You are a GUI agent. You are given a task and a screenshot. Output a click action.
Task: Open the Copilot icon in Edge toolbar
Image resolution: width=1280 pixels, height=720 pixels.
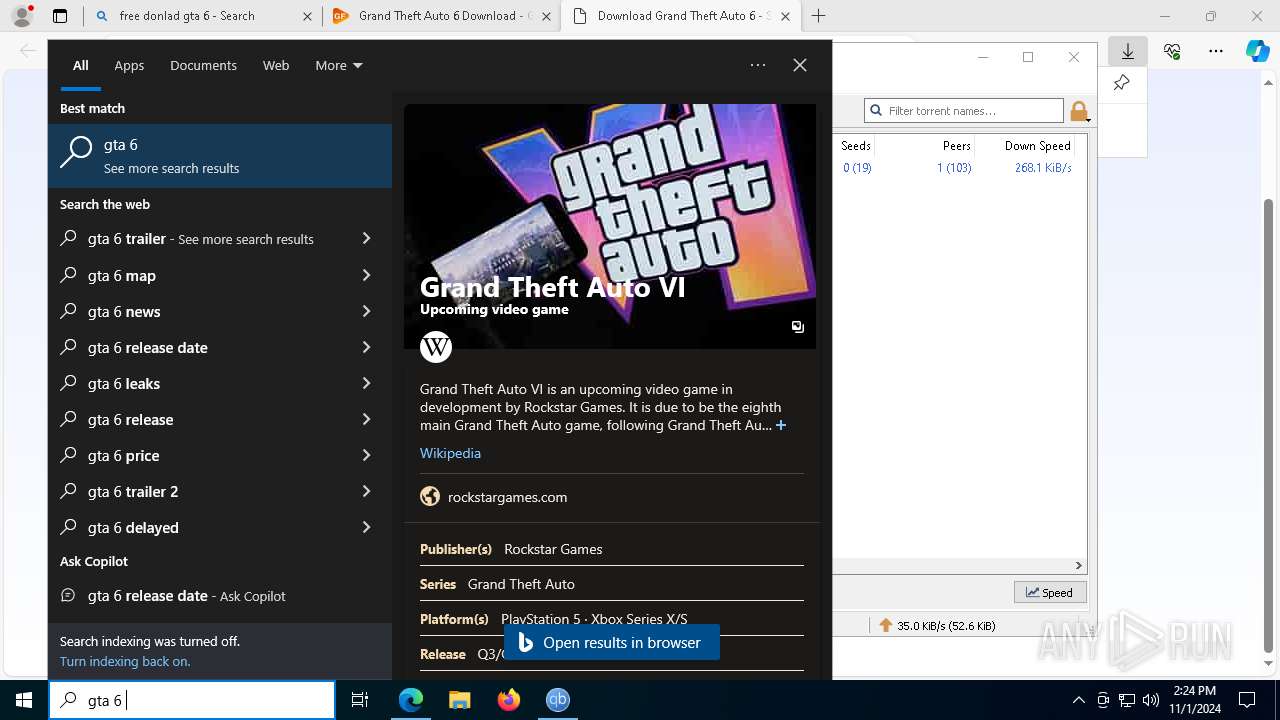click(1258, 51)
